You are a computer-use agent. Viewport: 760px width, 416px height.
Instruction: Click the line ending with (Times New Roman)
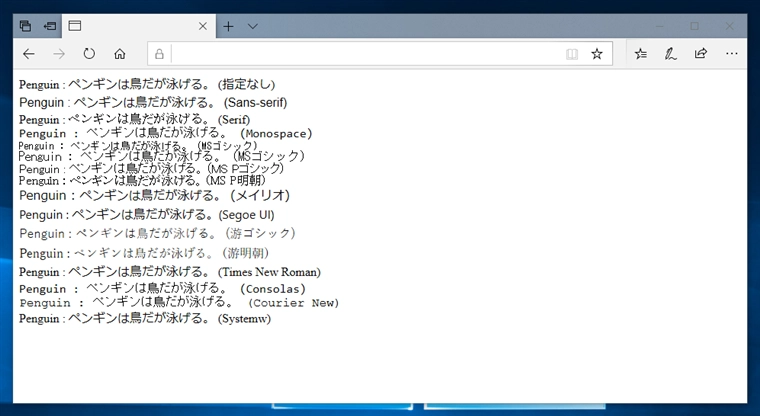pos(170,272)
